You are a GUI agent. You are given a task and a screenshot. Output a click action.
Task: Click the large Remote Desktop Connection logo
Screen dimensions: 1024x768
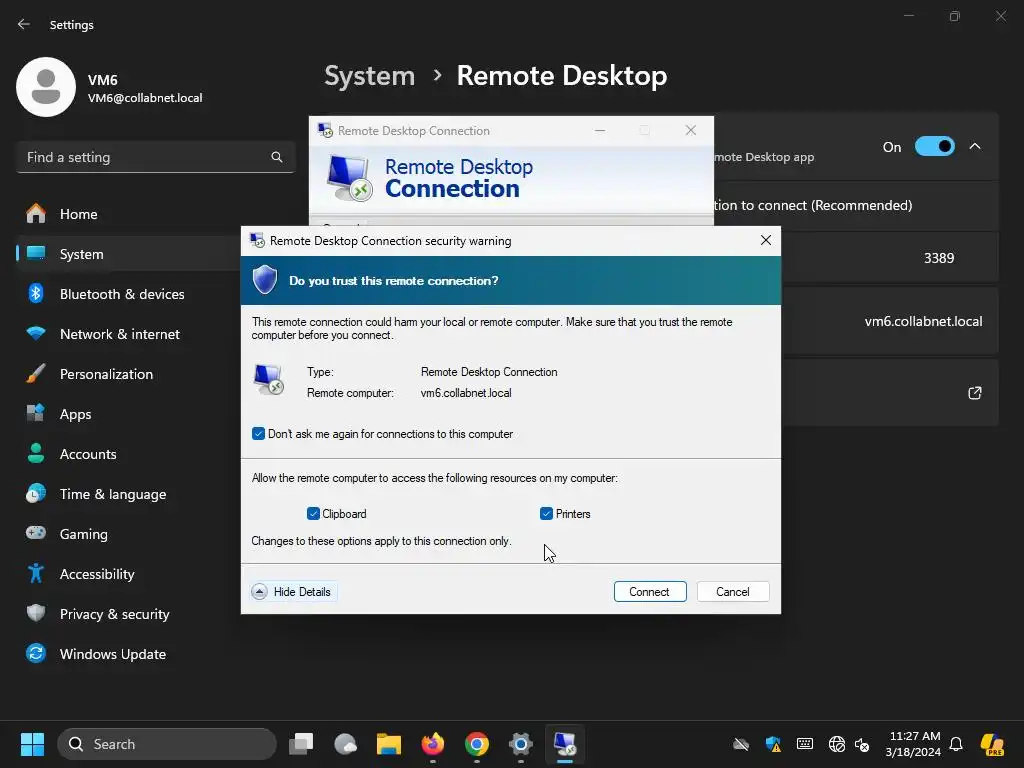[349, 178]
